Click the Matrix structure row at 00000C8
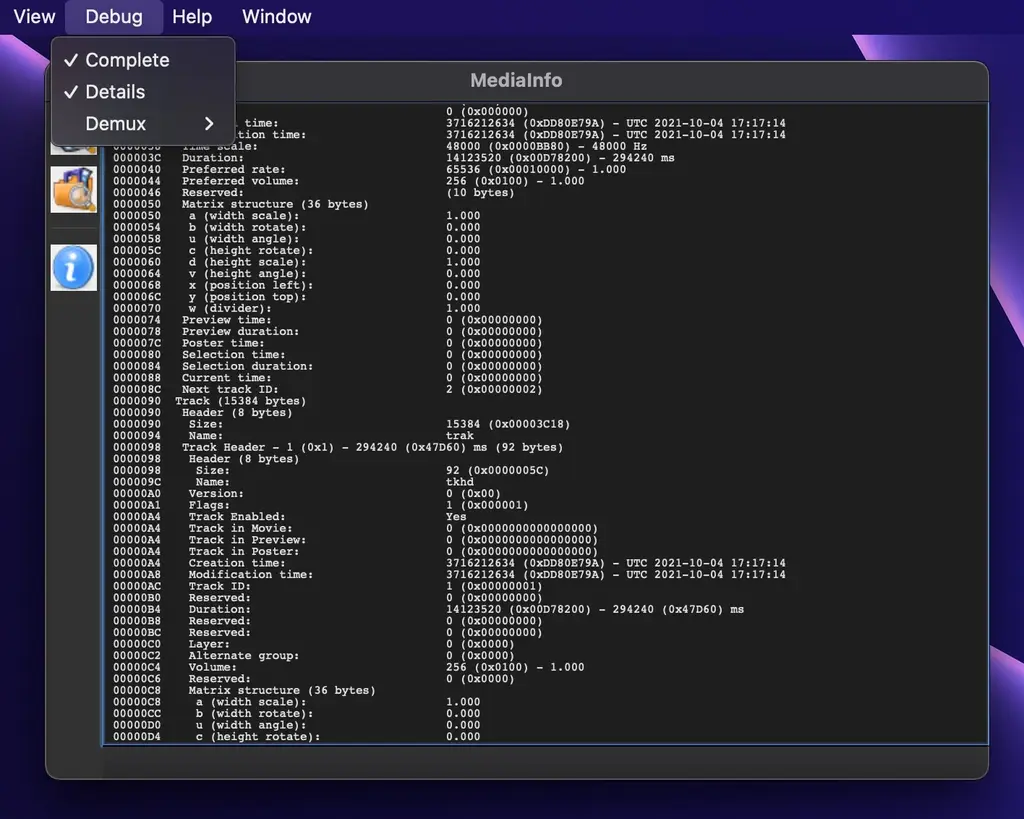Viewport: 1024px width, 819px height. click(x=244, y=691)
